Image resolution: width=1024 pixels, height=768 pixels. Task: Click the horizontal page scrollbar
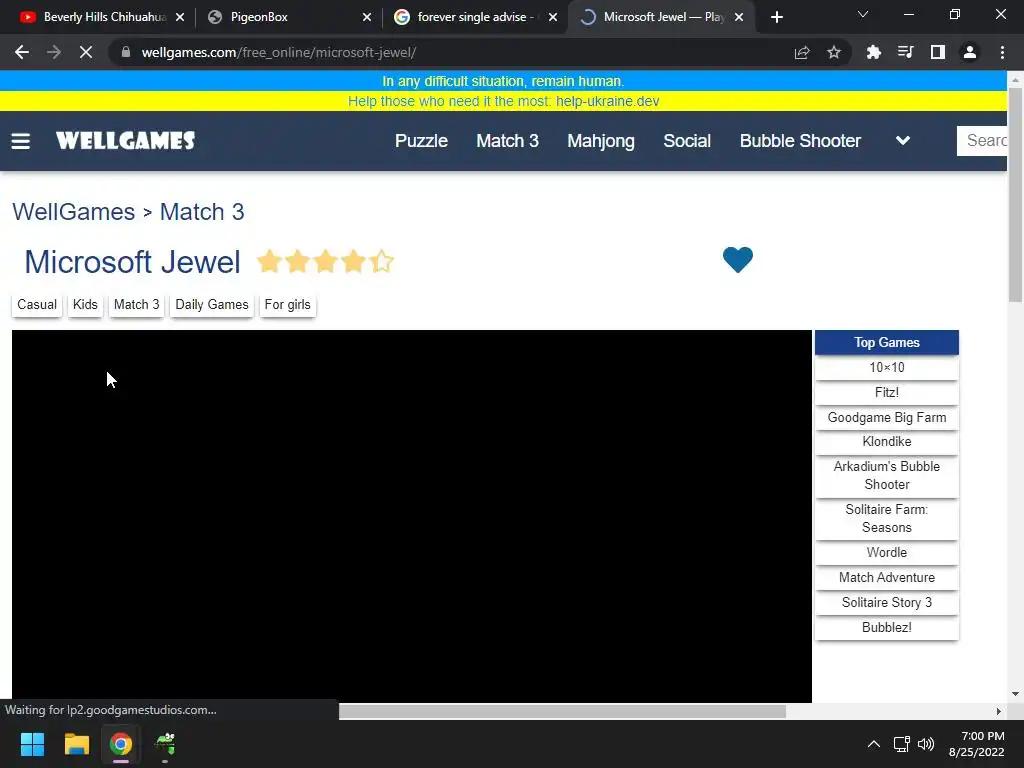(562, 711)
